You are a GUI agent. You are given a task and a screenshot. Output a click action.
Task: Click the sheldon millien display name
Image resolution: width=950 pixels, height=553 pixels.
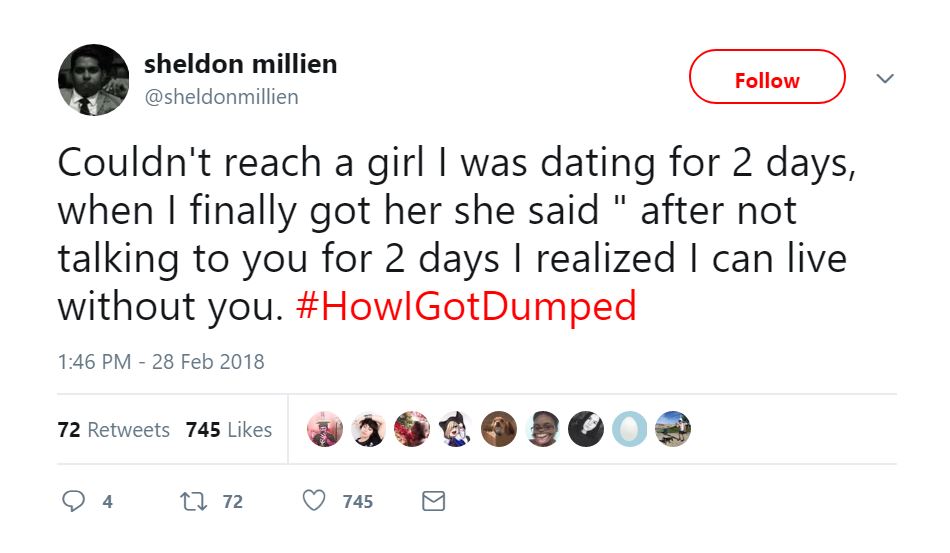(x=241, y=64)
